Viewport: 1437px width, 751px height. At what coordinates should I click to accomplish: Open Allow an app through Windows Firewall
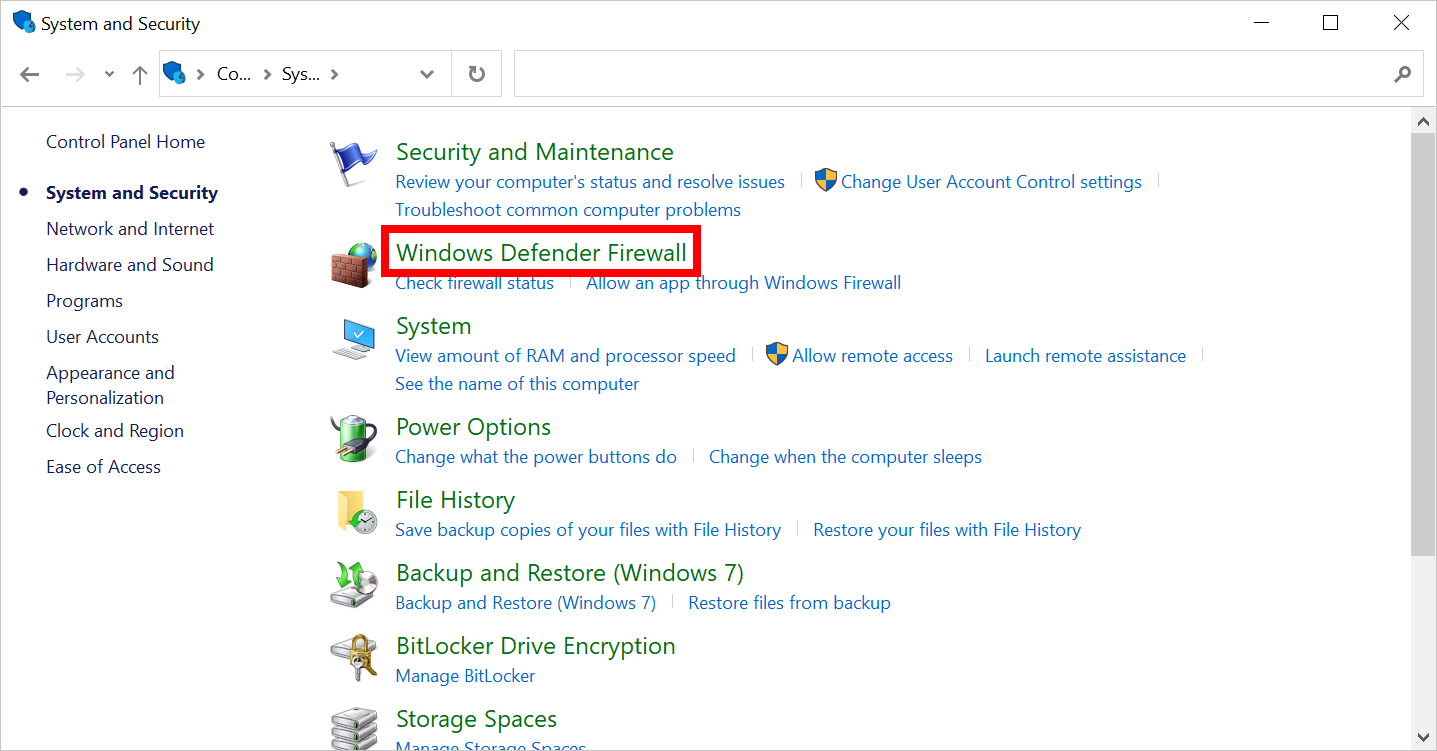pos(743,283)
